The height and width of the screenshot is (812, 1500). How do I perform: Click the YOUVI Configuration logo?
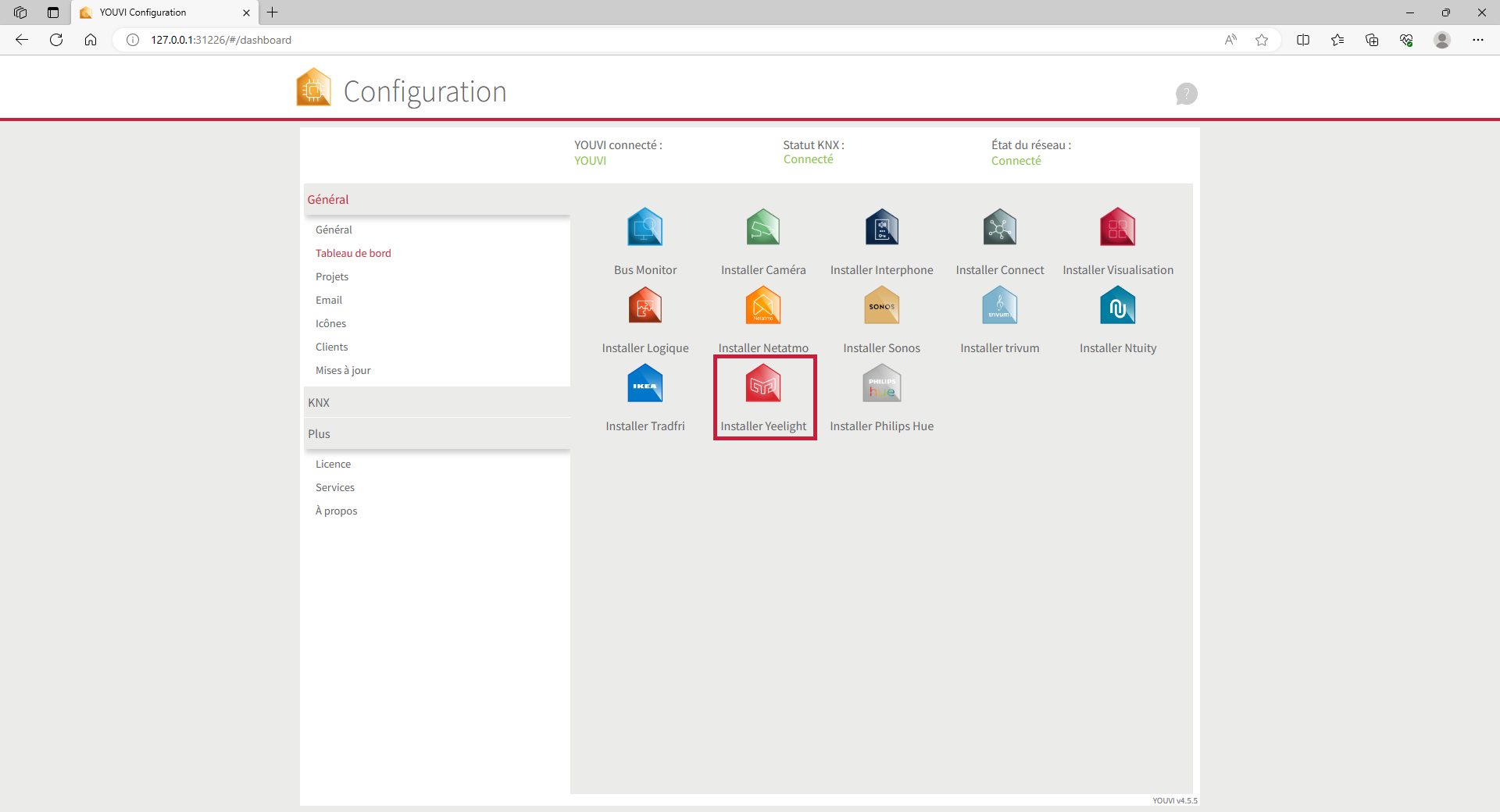click(x=314, y=87)
